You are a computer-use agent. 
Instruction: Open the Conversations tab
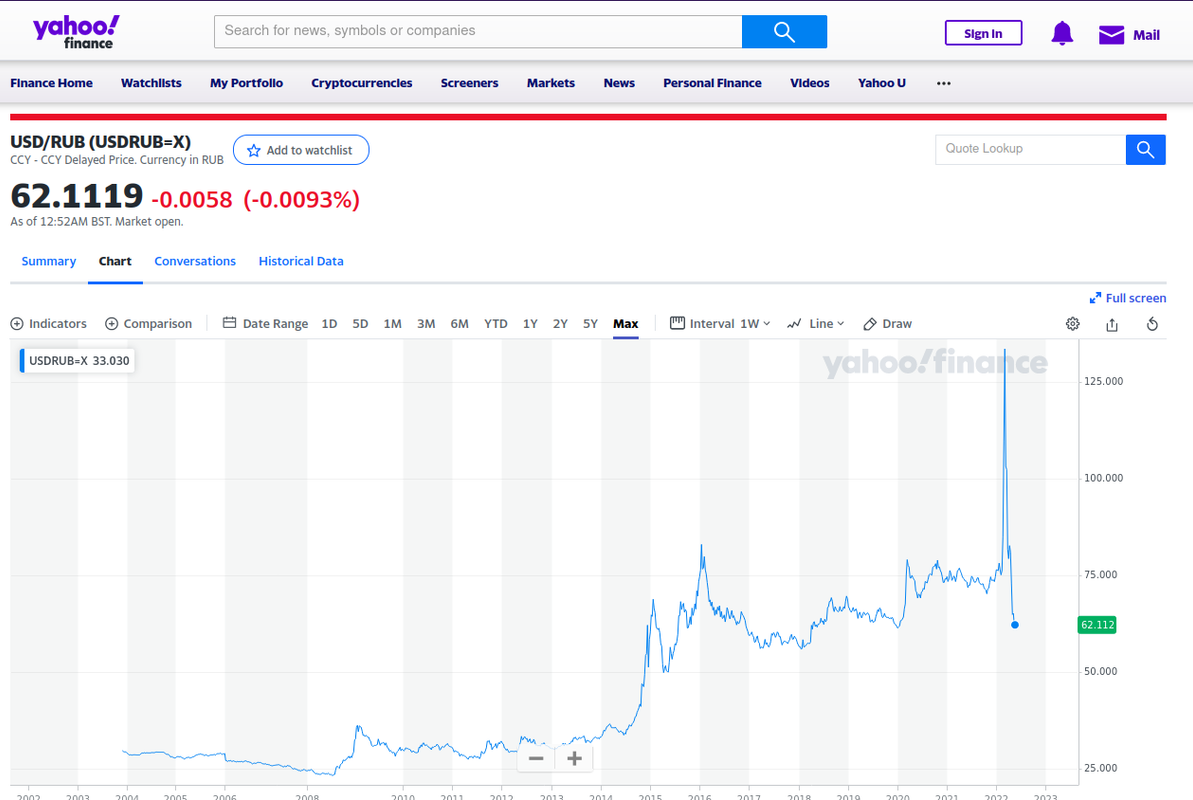tap(195, 261)
